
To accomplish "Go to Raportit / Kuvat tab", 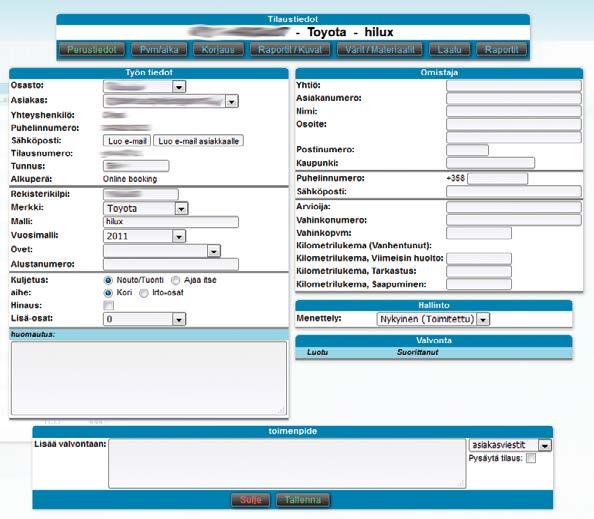I will tap(290, 49).
